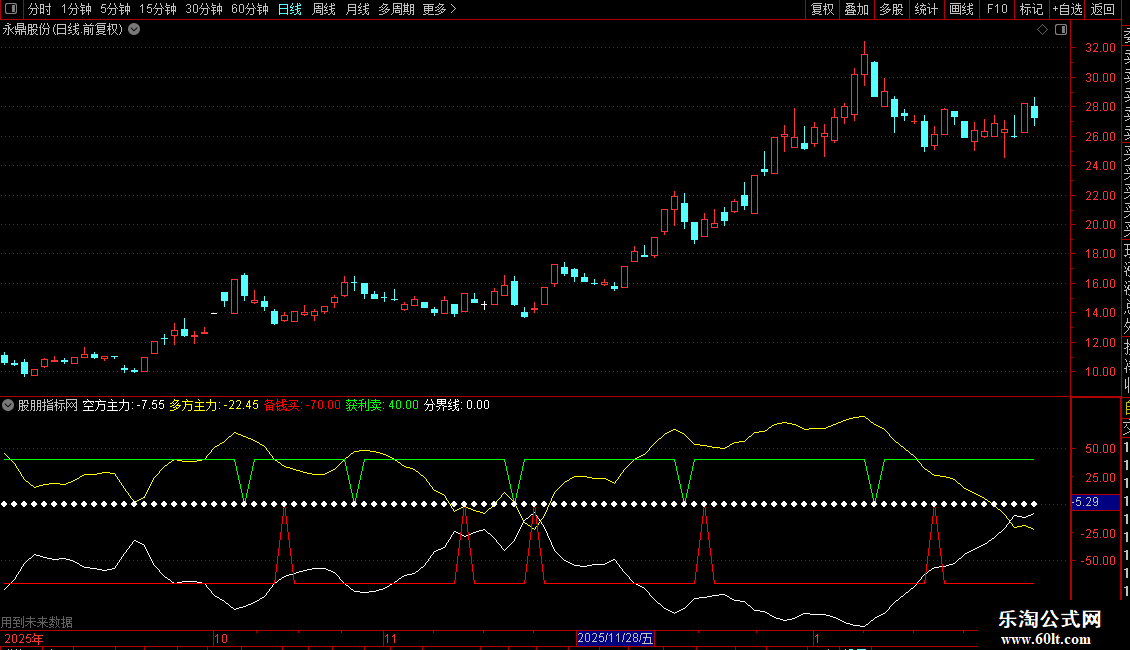Toggle the left sidebar panel icon
This screenshot has height=650, width=1130.
coord(11,9)
